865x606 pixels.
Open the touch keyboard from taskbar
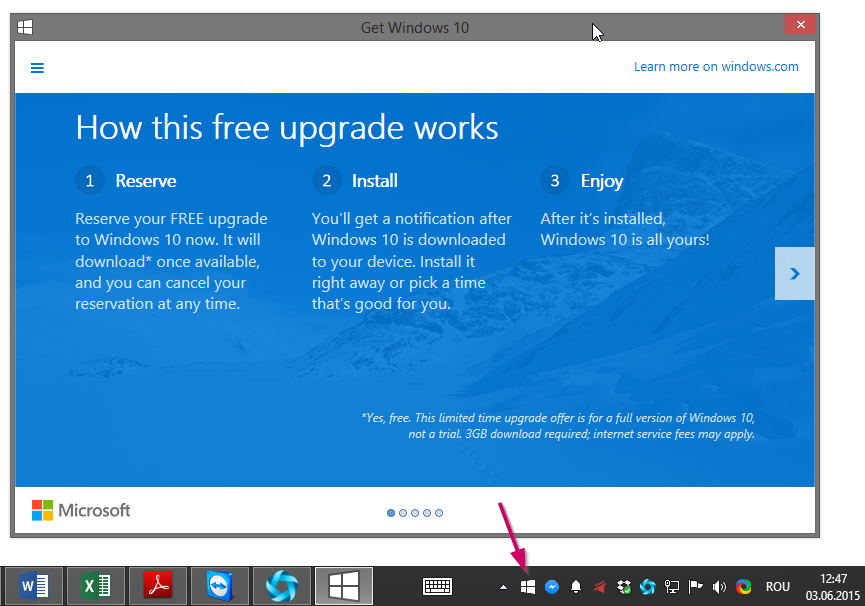click(x=437, y=587)
